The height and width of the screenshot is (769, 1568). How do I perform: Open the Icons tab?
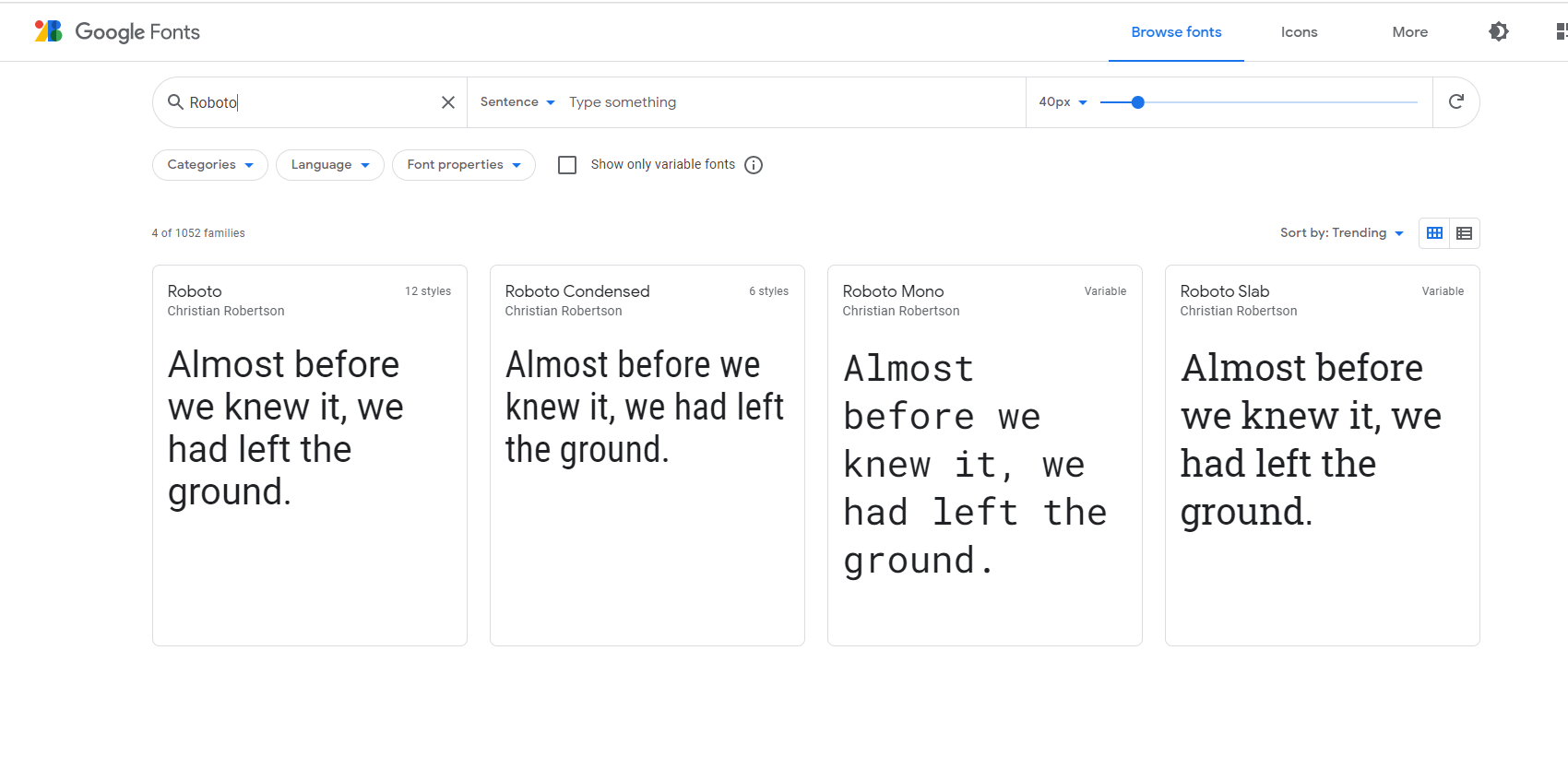pyautogui.click(x=1299, y=31)
